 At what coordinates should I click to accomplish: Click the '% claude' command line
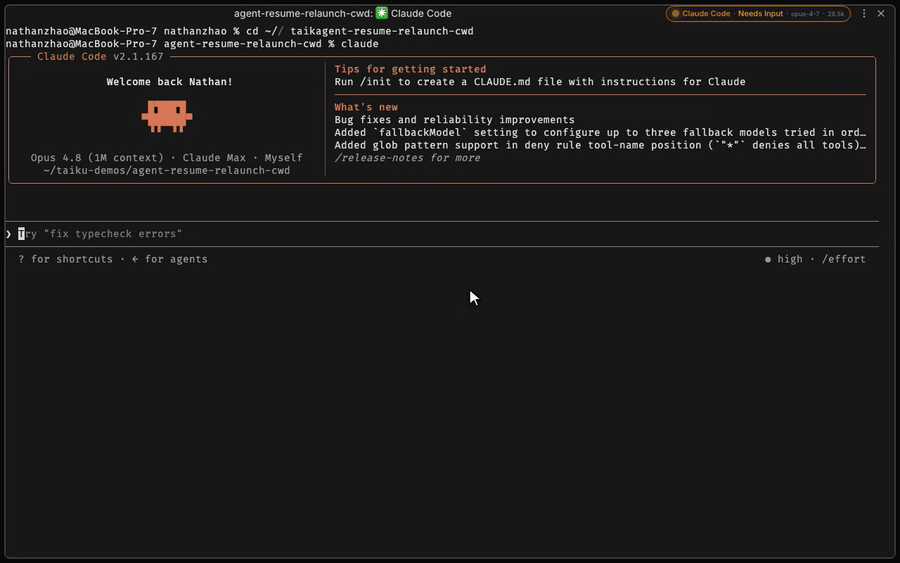click(x=192, y=44)
